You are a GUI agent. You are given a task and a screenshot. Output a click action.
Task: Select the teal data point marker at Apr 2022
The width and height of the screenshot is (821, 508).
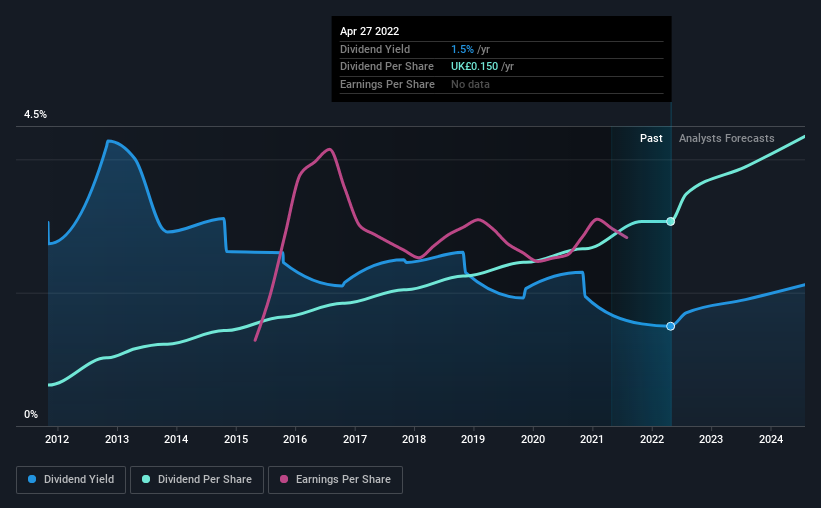670,222
